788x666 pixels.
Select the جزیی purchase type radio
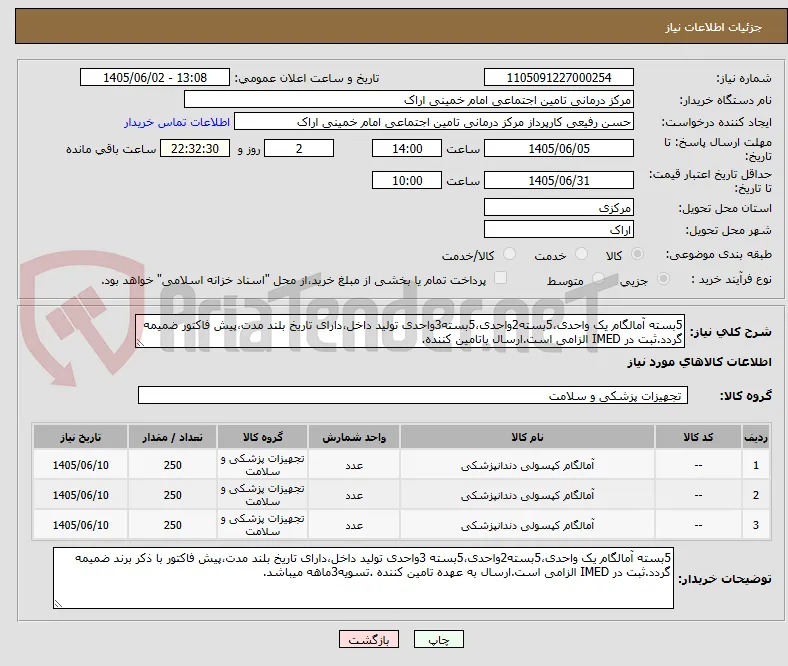(x=663, y=278)
